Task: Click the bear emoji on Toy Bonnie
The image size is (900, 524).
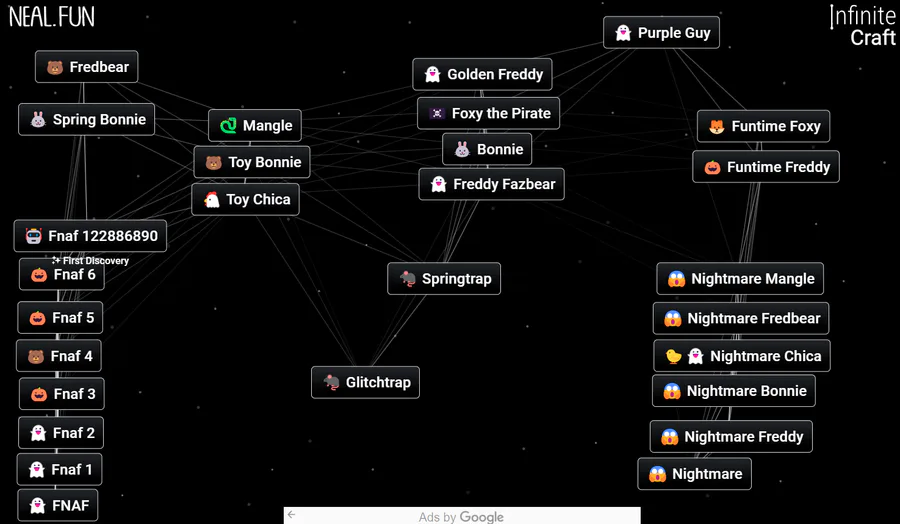Action: click(214, 163)
